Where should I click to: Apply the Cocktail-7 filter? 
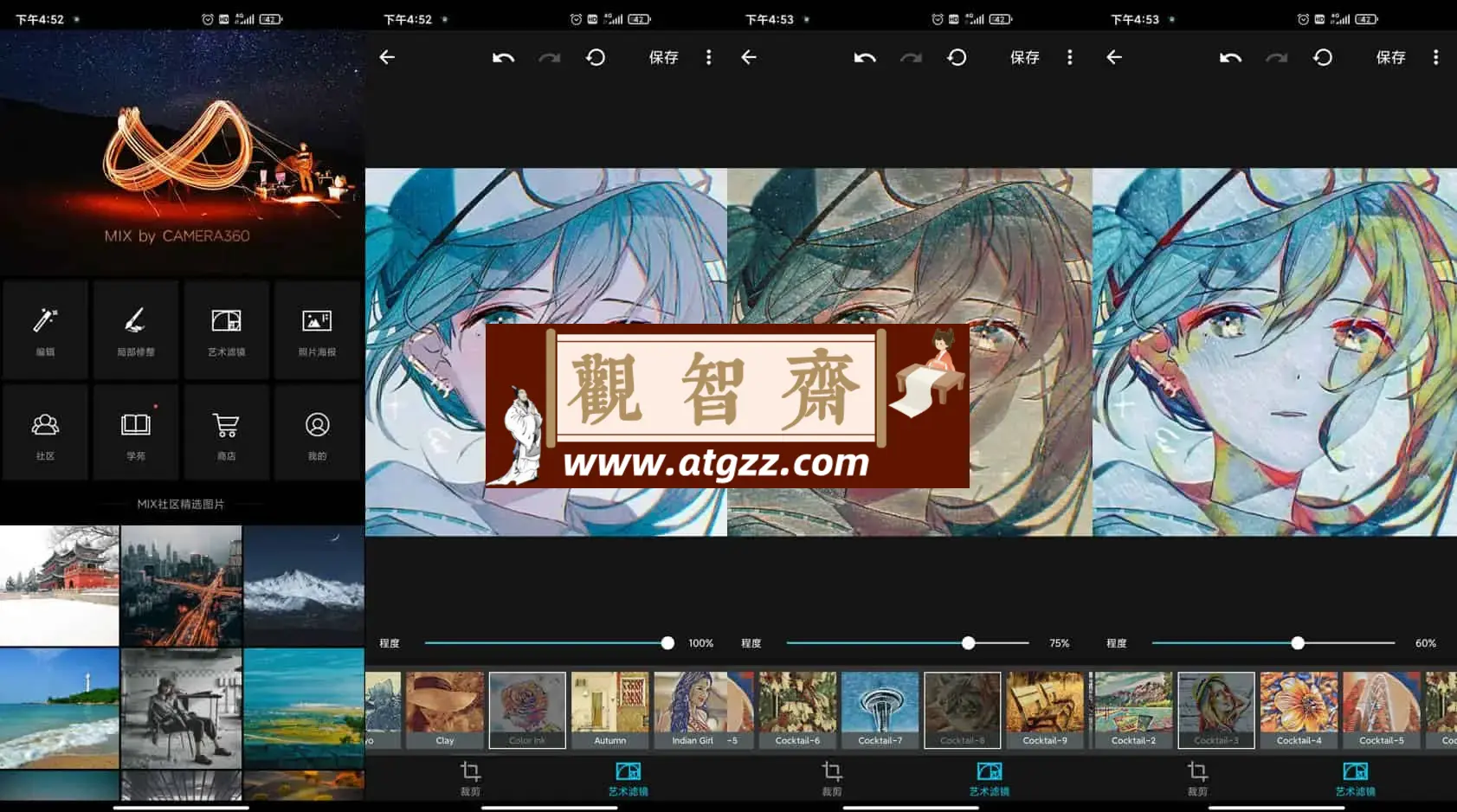pos(880,710)
